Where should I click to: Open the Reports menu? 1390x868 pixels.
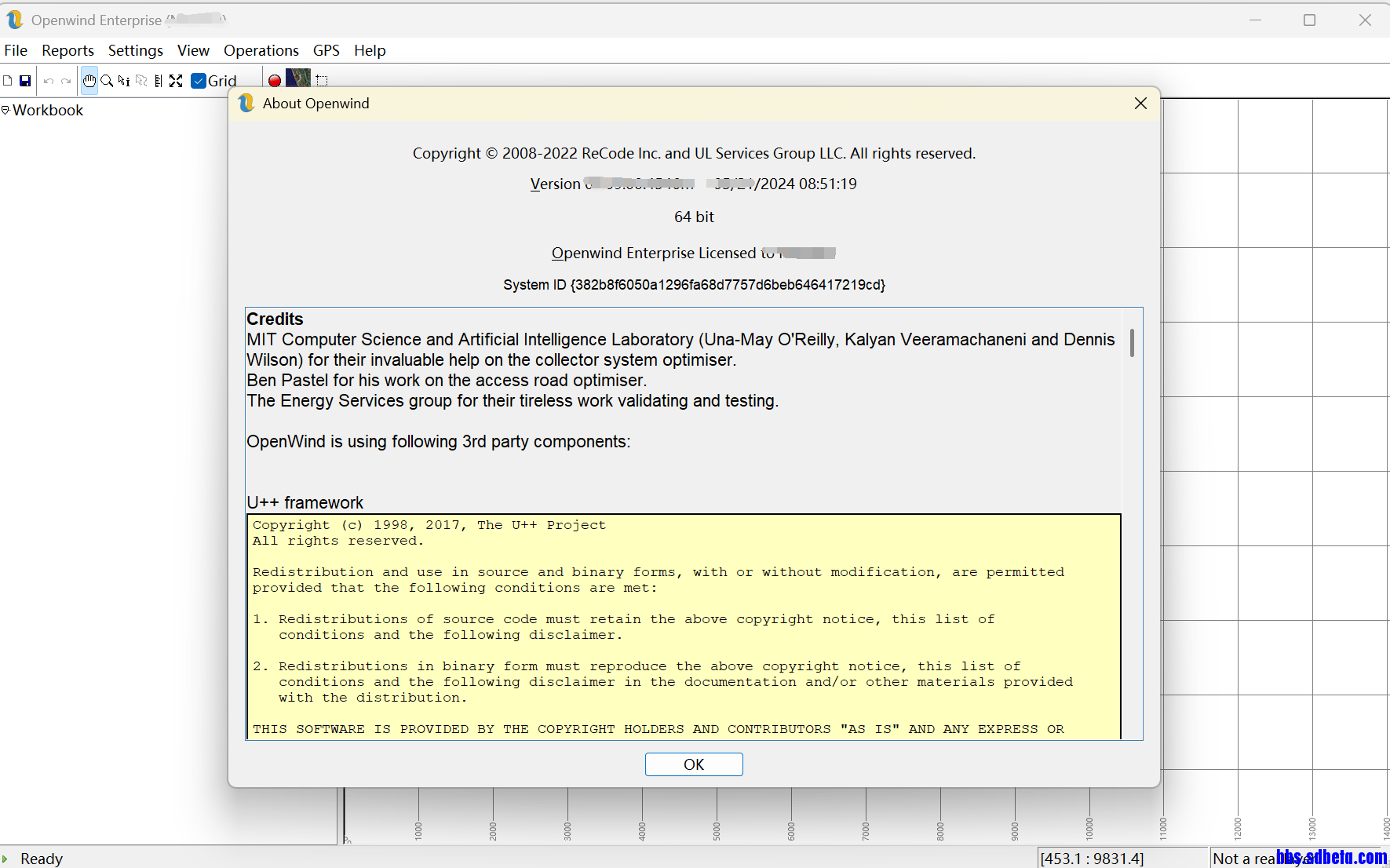click(67, 50)
